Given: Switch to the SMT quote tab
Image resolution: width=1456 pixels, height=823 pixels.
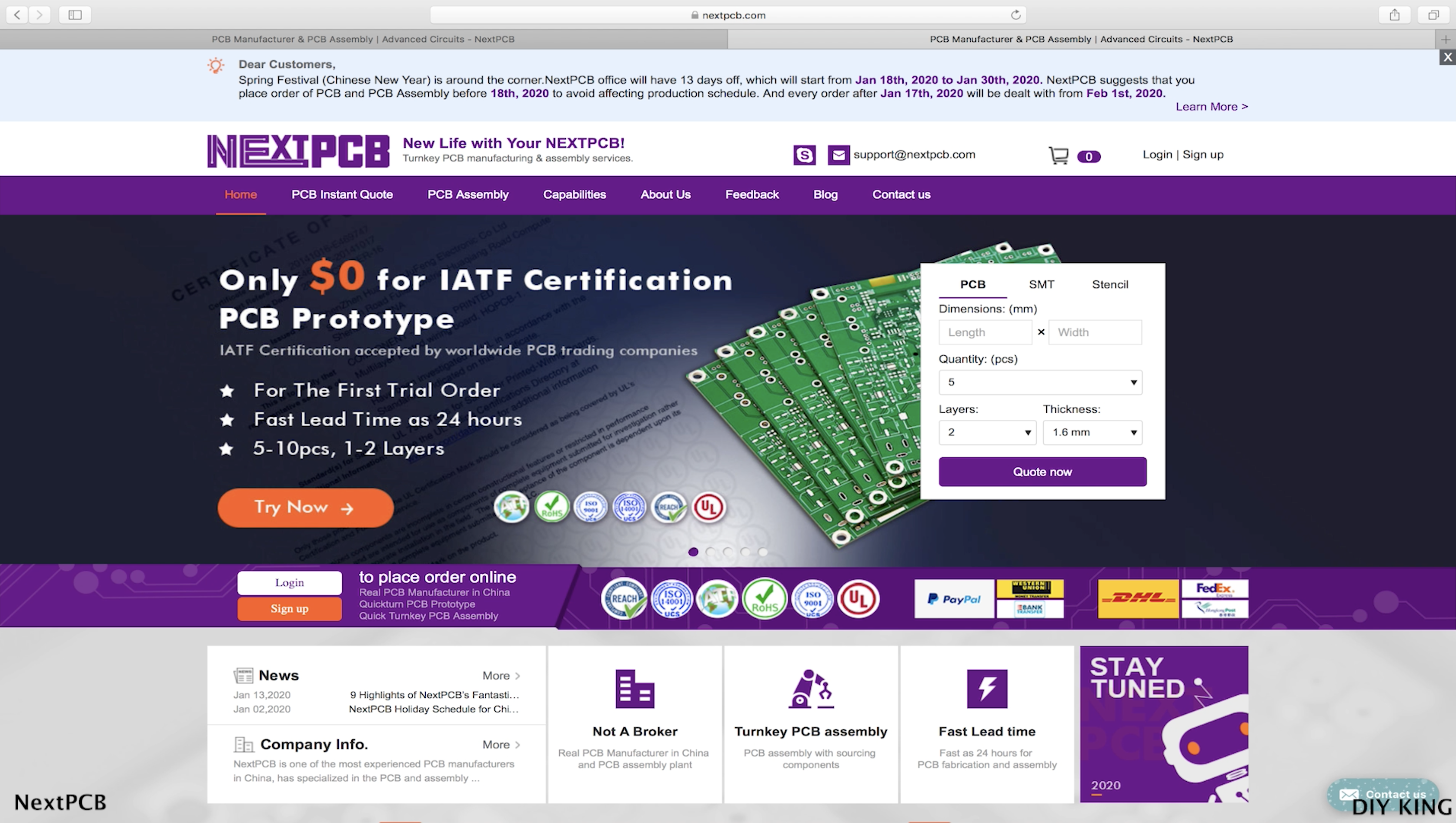Looking at the screenshot, I should click(1041, 284).
